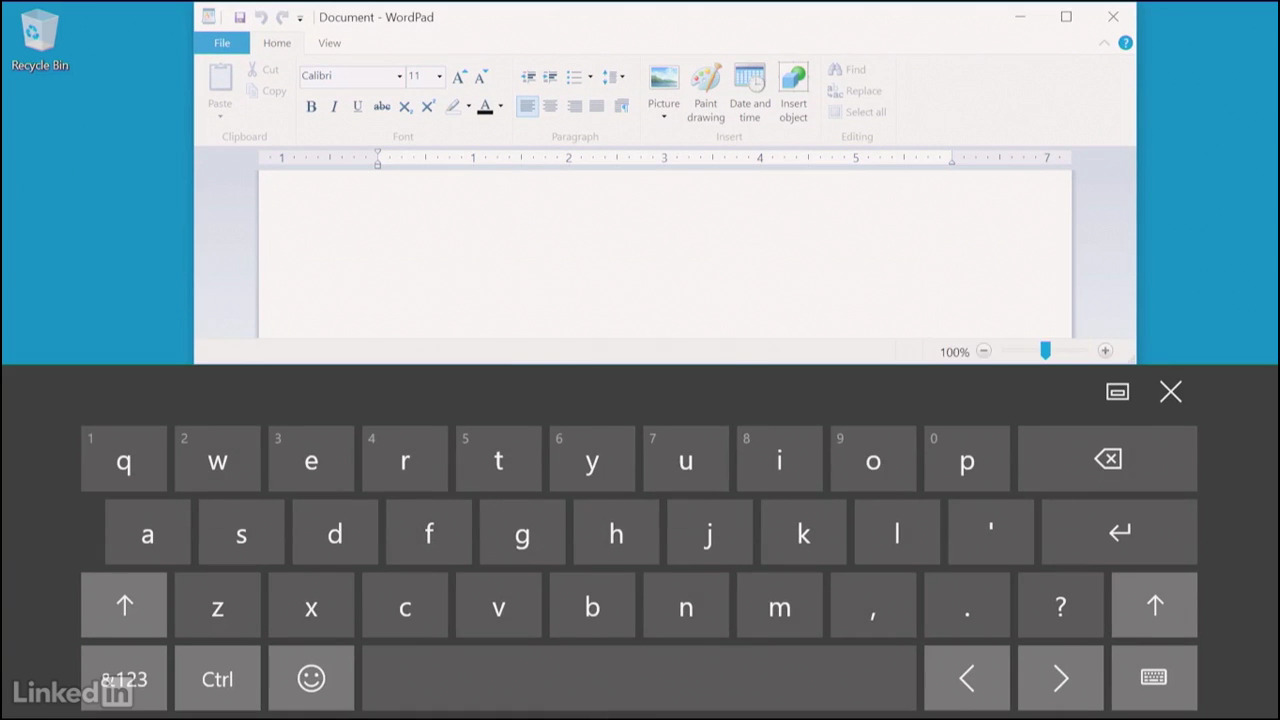Open the Customize Quick Access Toolbar arrow

(x=300, y=18)
